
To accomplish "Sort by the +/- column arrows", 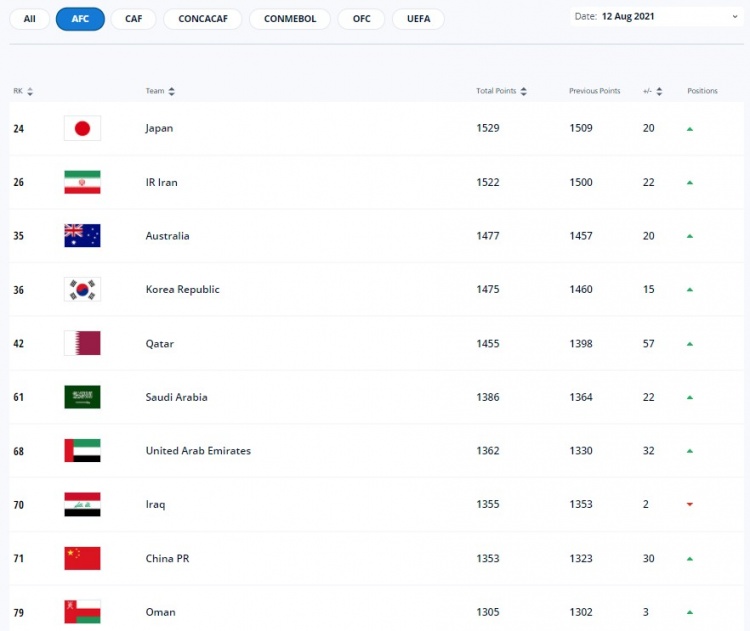I will click(x=659, y=91).
